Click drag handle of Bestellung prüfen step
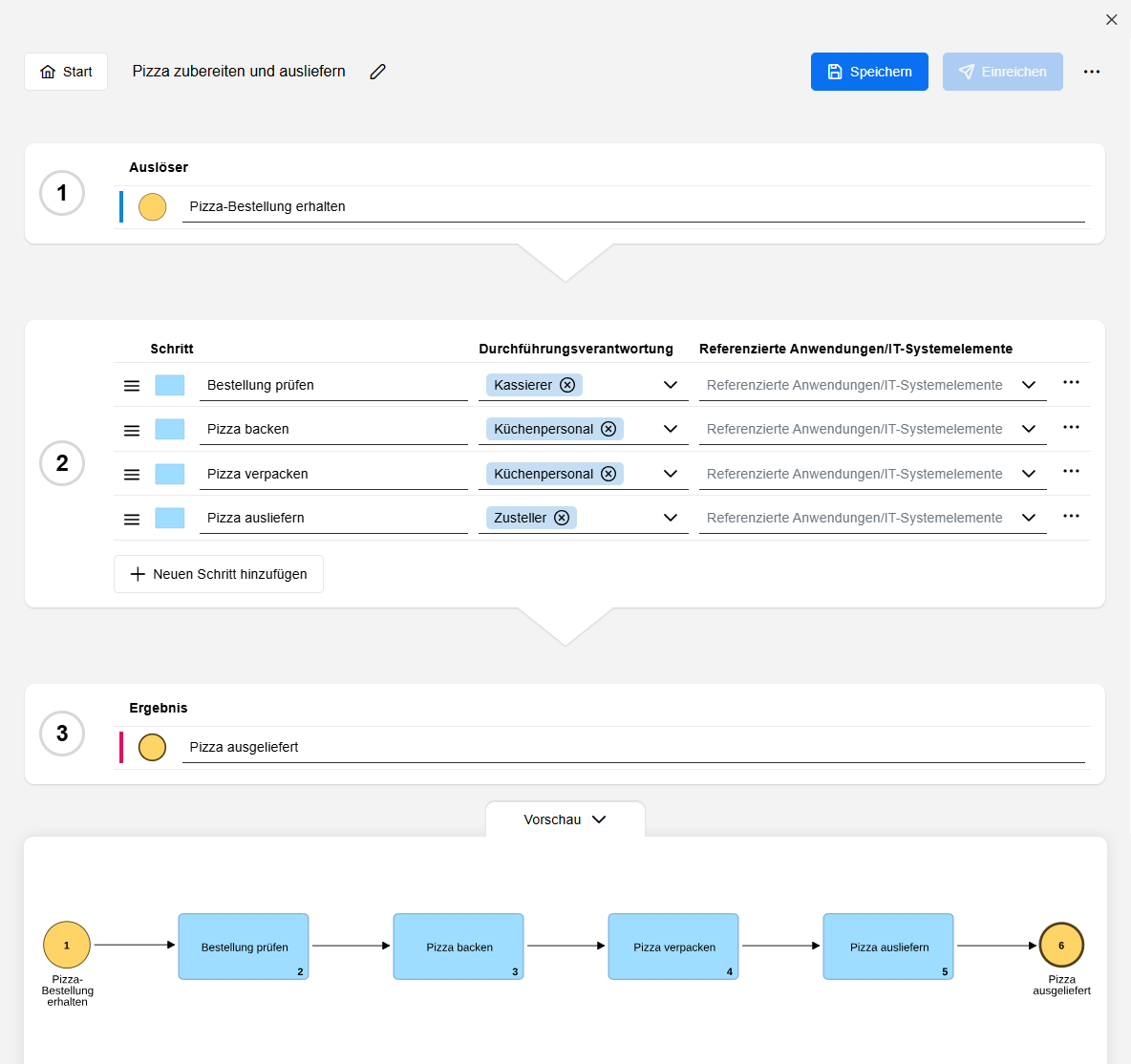 pyautogui.click(x=132, y=386)
